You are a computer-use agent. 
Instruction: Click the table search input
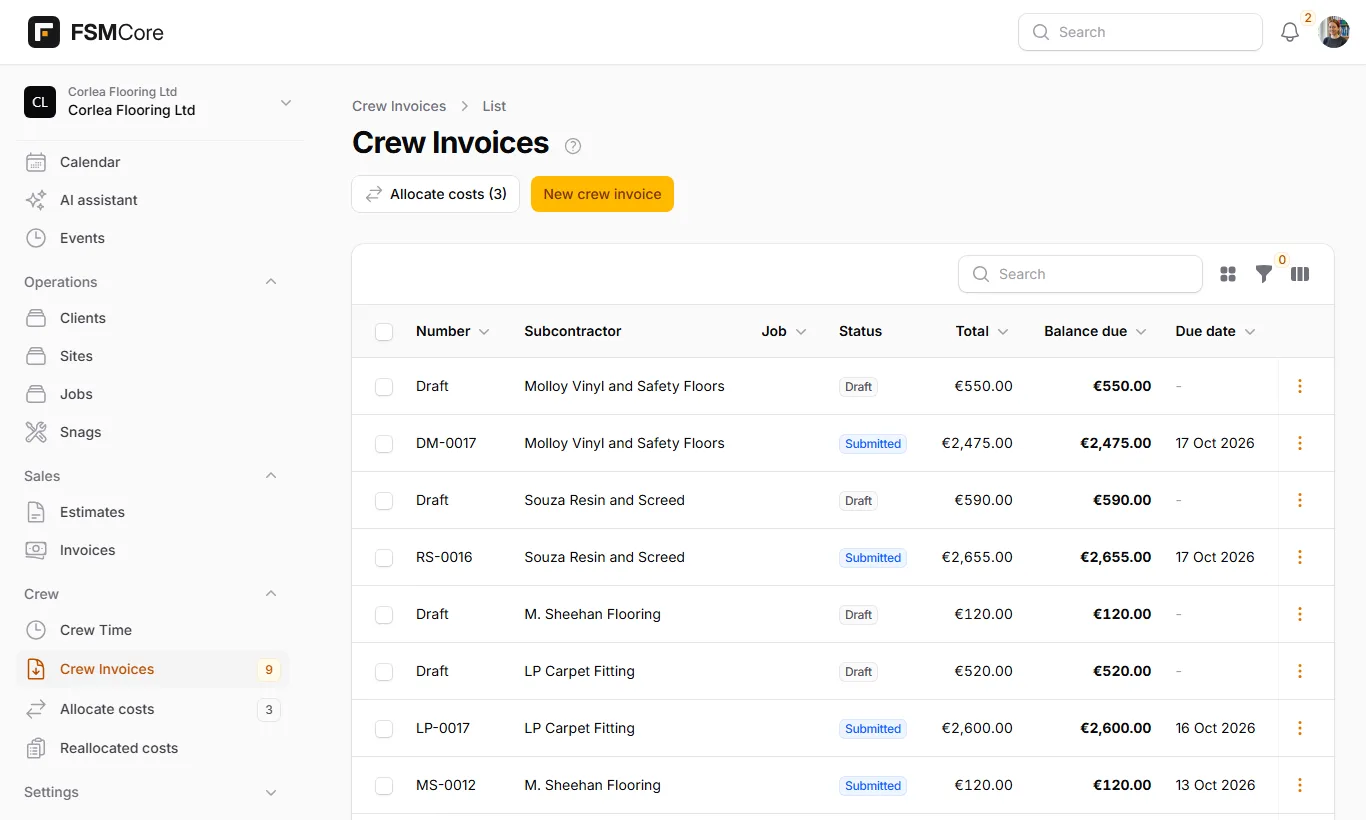pos(1080,274)
